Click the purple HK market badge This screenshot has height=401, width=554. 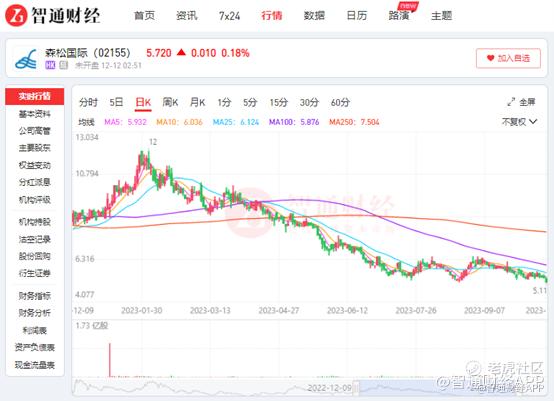click(50, 65)
